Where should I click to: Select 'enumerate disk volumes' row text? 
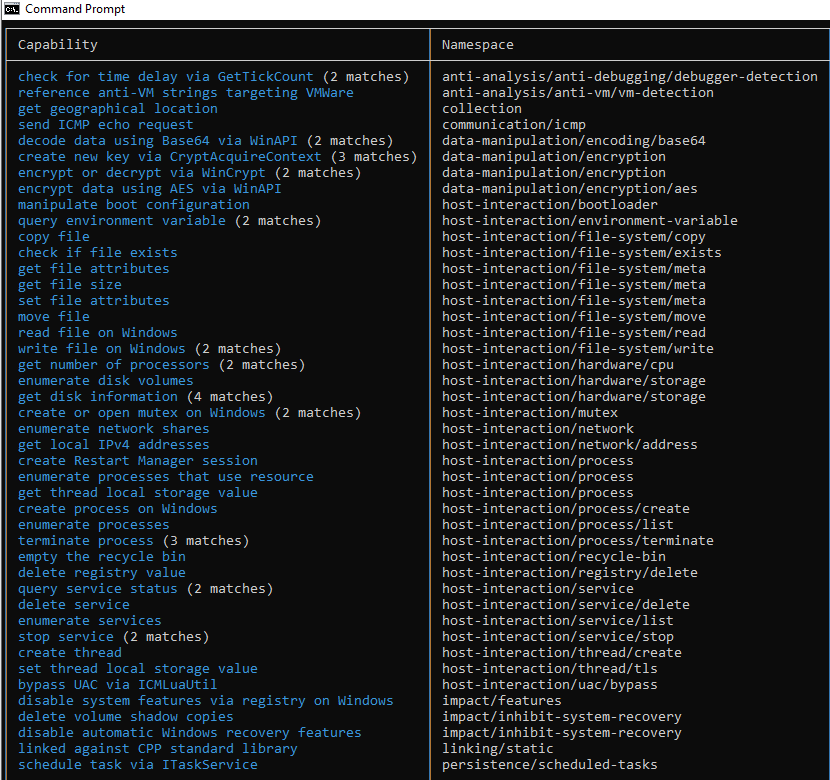coord(106,381)
